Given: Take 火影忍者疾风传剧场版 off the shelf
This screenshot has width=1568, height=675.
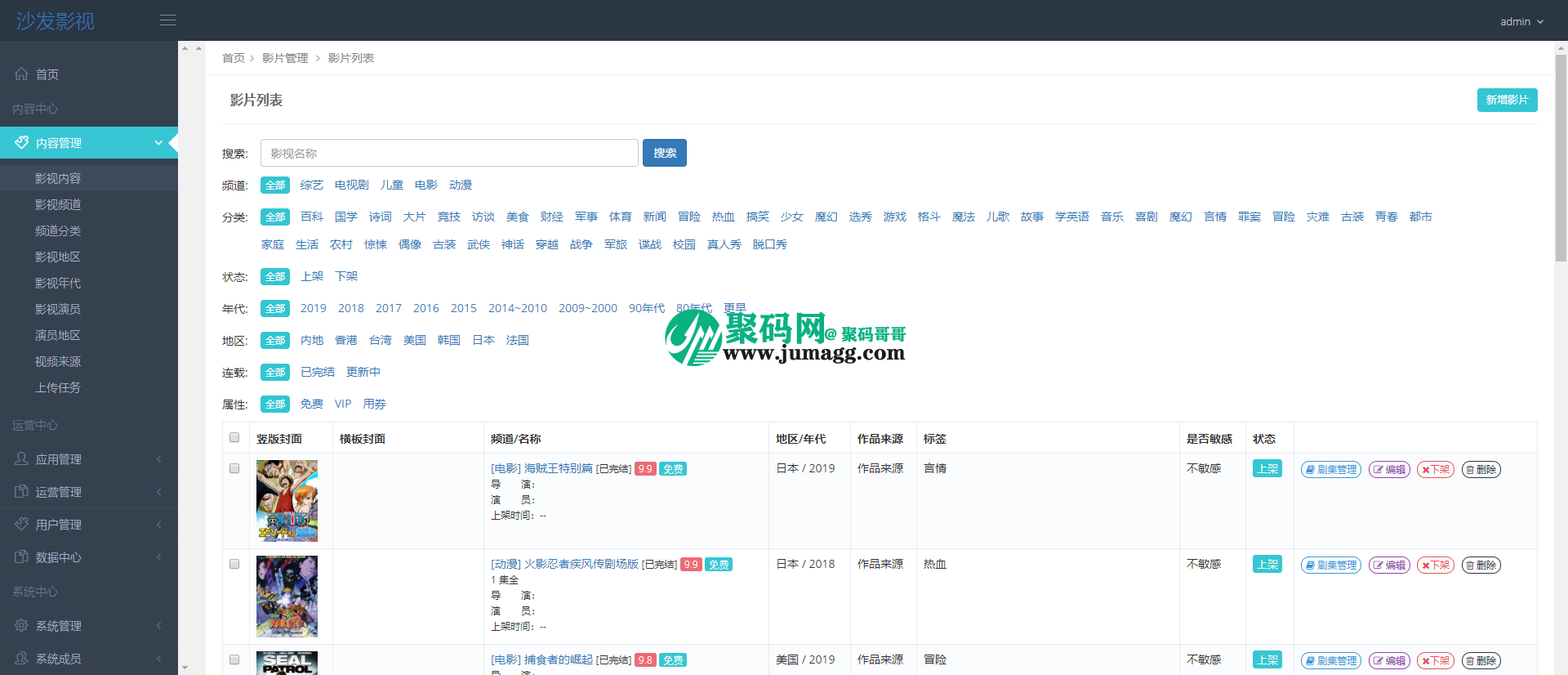Looking at the screenshot, I should tap(1435, 565).
